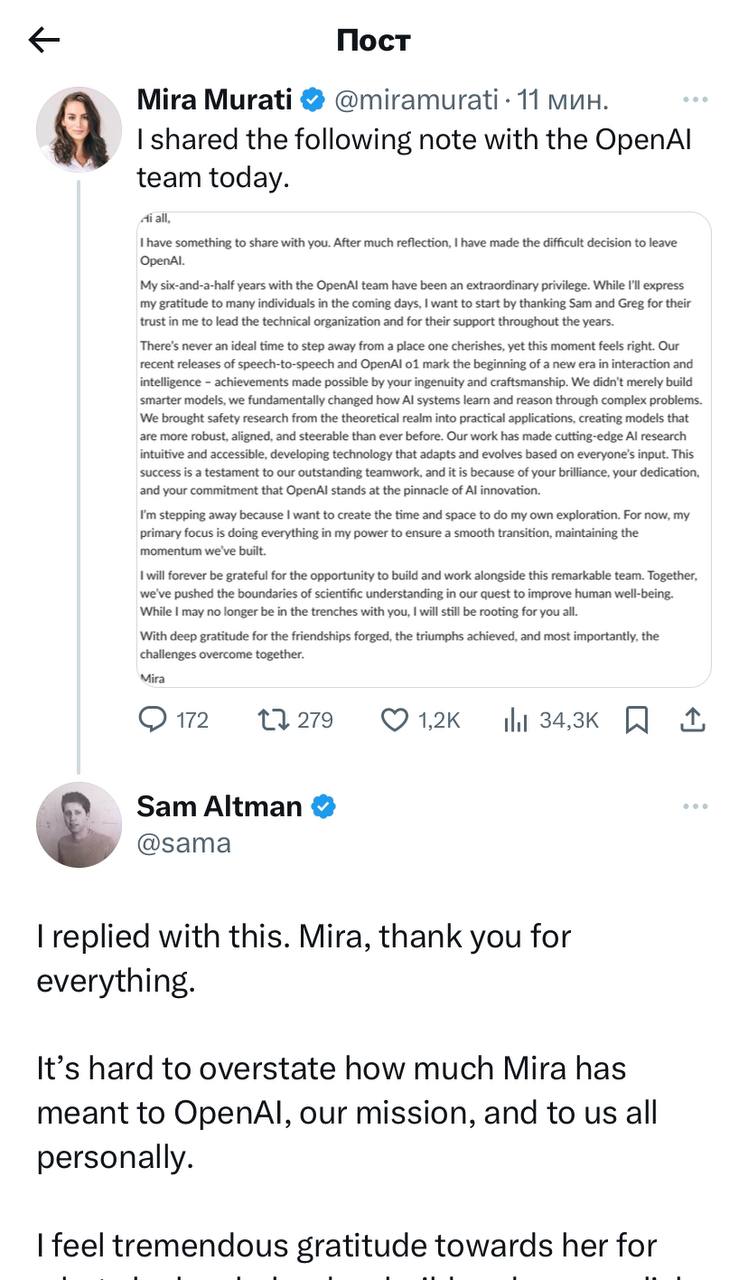
Task: Tap Sam Altman's verified badge
Action: 323,806
